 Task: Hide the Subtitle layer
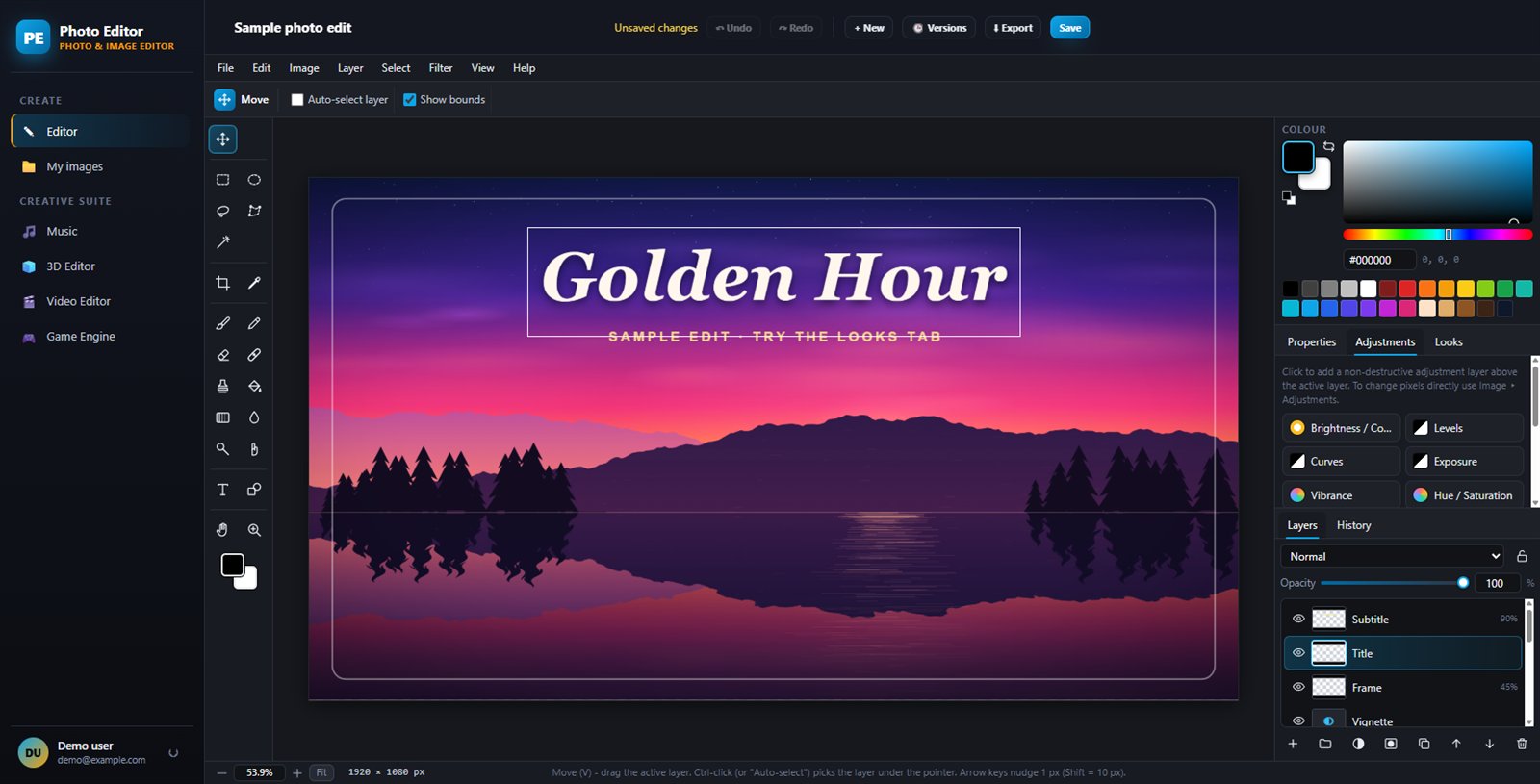pos(1298,619)
